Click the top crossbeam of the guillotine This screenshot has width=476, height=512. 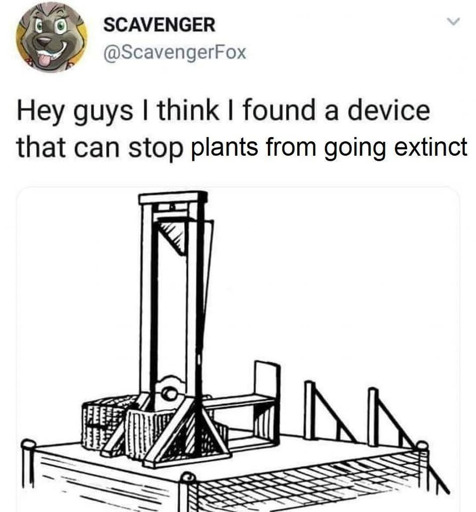click(173, 198)
